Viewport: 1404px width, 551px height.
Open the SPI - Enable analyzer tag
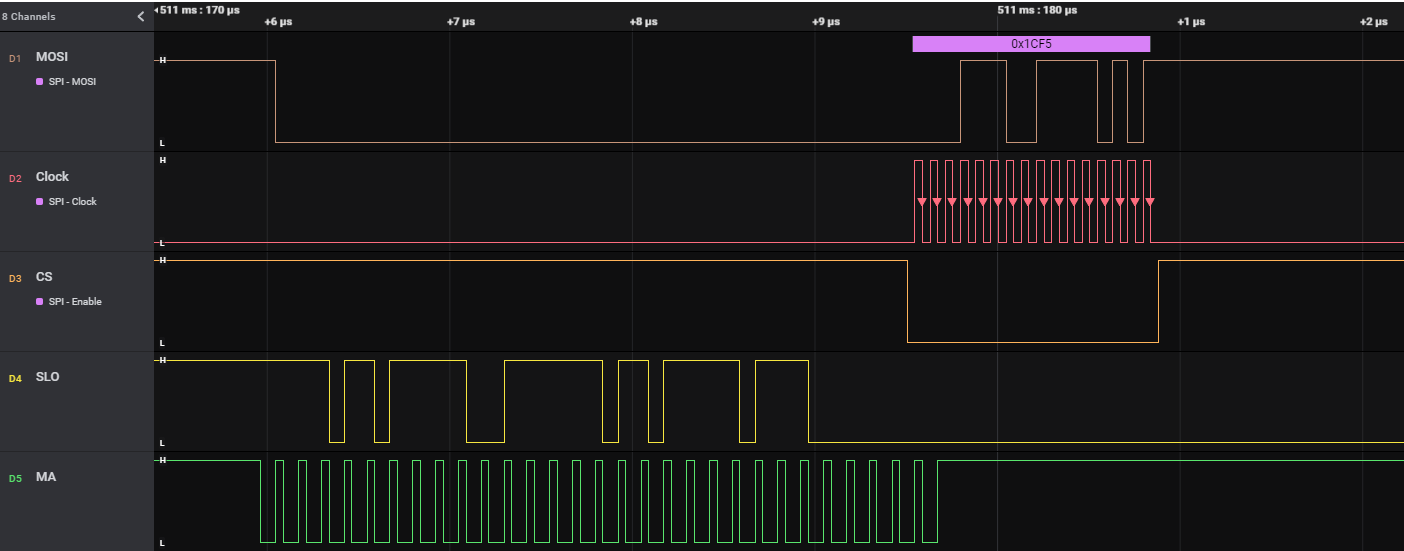point(74,302)
